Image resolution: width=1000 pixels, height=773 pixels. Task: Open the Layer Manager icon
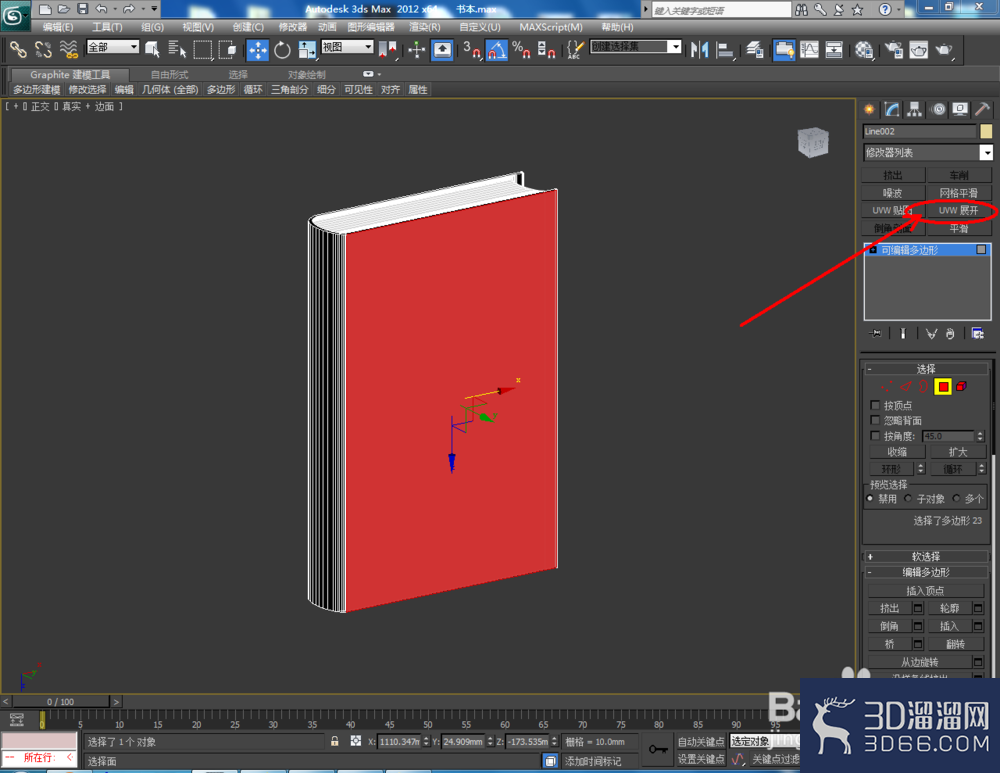click(755, 49)
